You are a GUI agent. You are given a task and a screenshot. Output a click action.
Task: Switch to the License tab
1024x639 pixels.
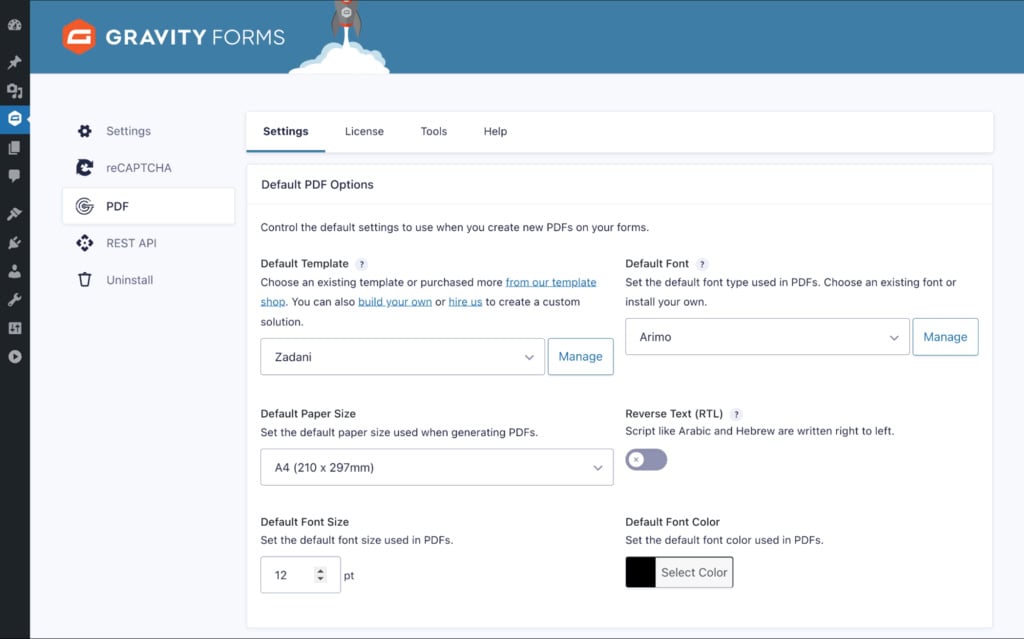pos(364,131)
